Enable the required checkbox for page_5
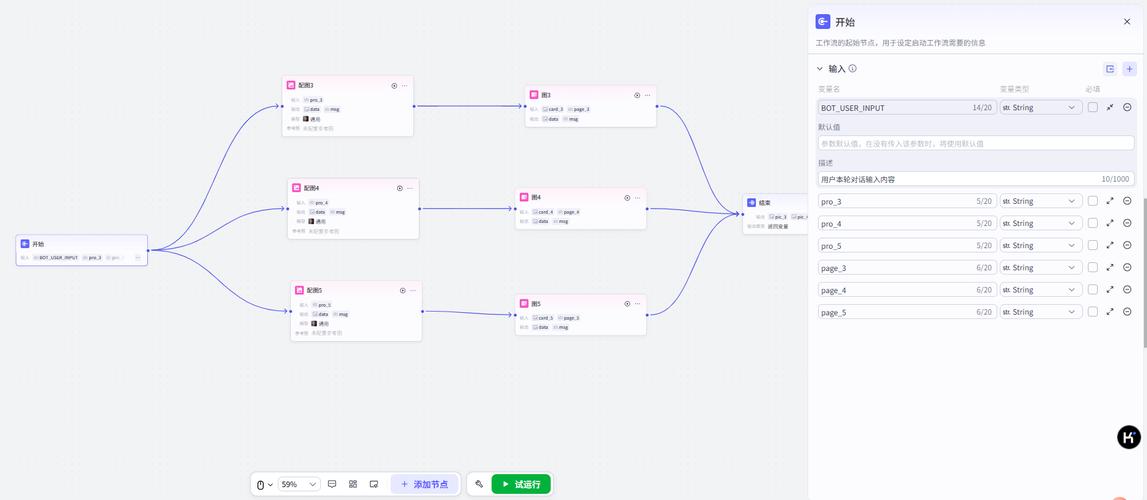The image size is (1147, 500). tap(1093, 312)
